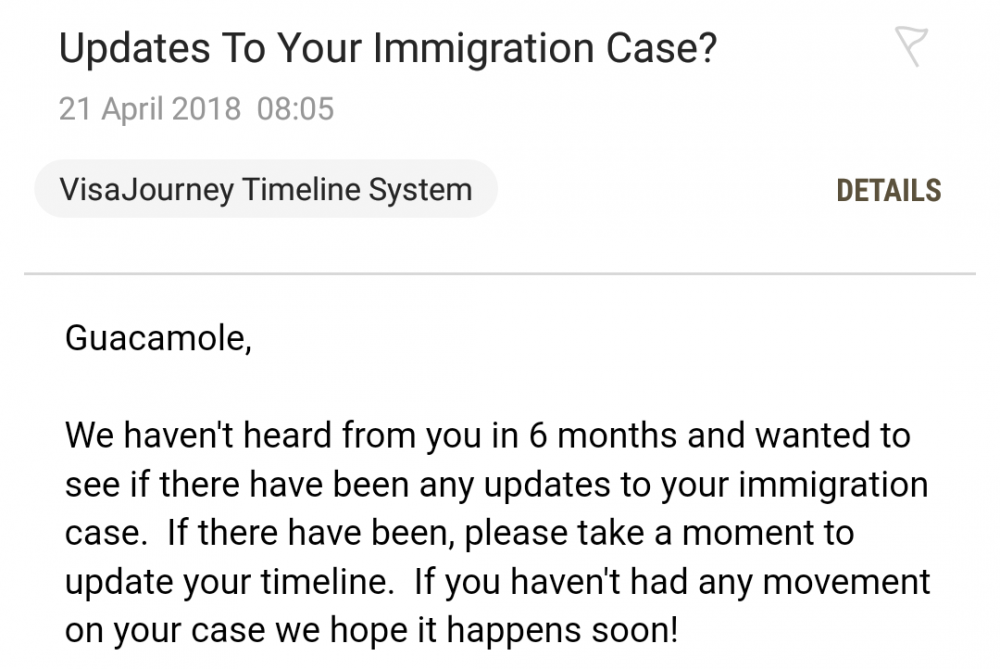Click the word 'System' in the sender chip
The height and width of the screenshot is (669, 1000).
pyautogui.click(x=420, y=191)
